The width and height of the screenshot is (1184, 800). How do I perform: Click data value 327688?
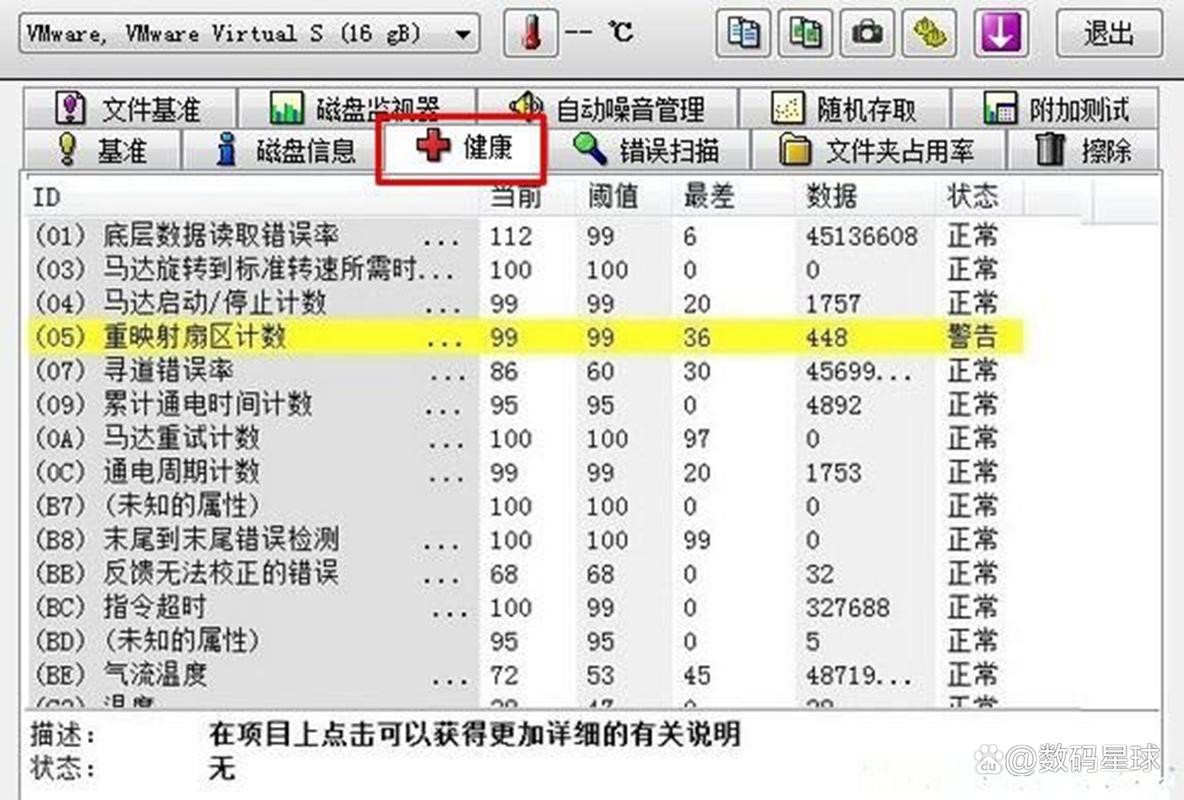[x=848, y=607]
